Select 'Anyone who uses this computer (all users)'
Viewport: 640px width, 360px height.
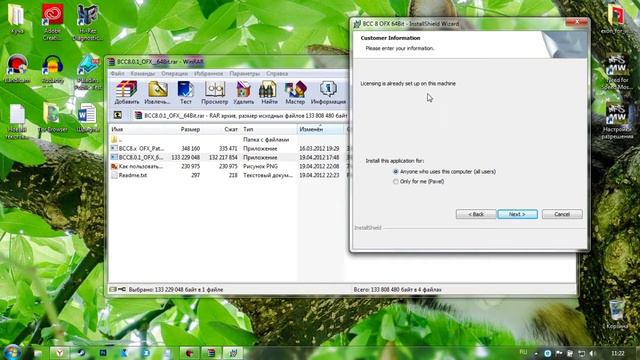pos(444,172)
